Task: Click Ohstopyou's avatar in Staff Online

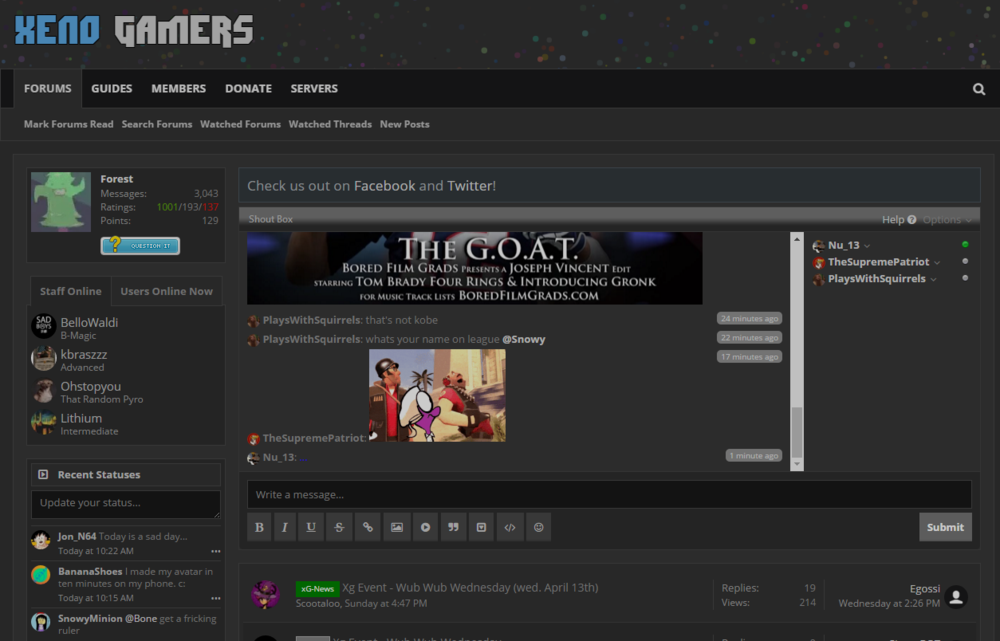Action: 43,390
